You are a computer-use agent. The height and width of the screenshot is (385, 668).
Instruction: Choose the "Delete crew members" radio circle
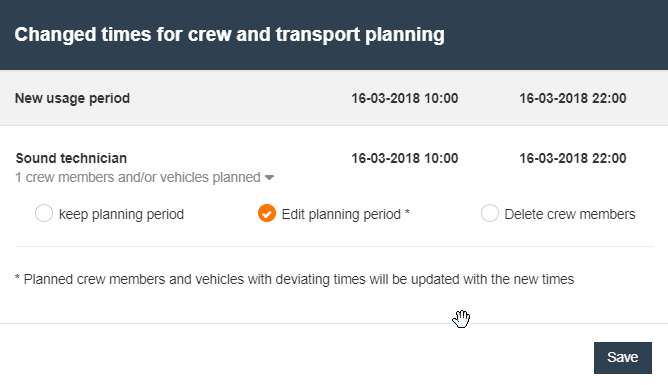point(490,213)
